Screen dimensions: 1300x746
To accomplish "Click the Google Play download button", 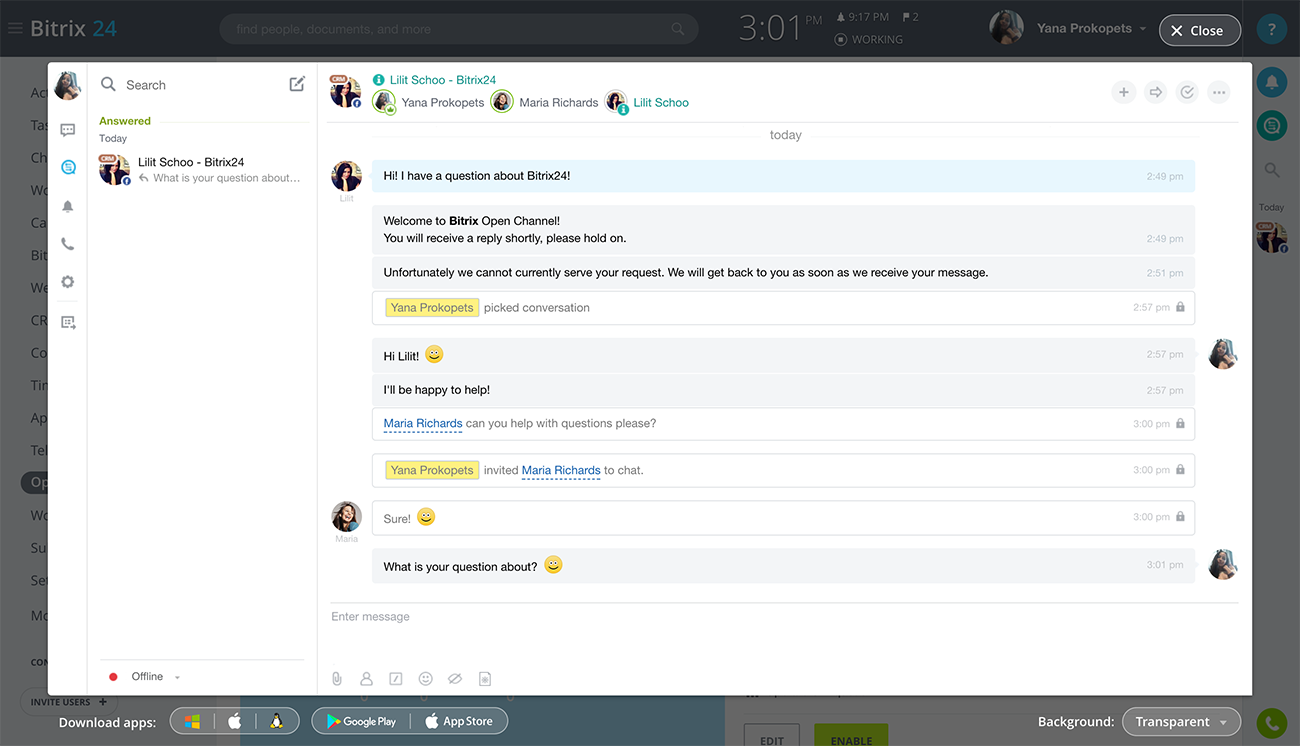I will coord(361,722).
